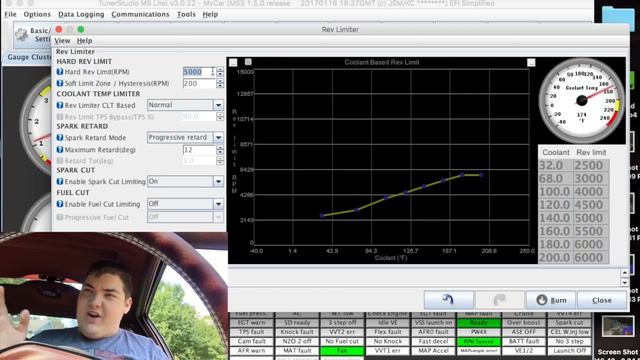The height and width of the screenshot is (360, 640).
Task: Open the Data Logging menu
Action: click(81, 14)
